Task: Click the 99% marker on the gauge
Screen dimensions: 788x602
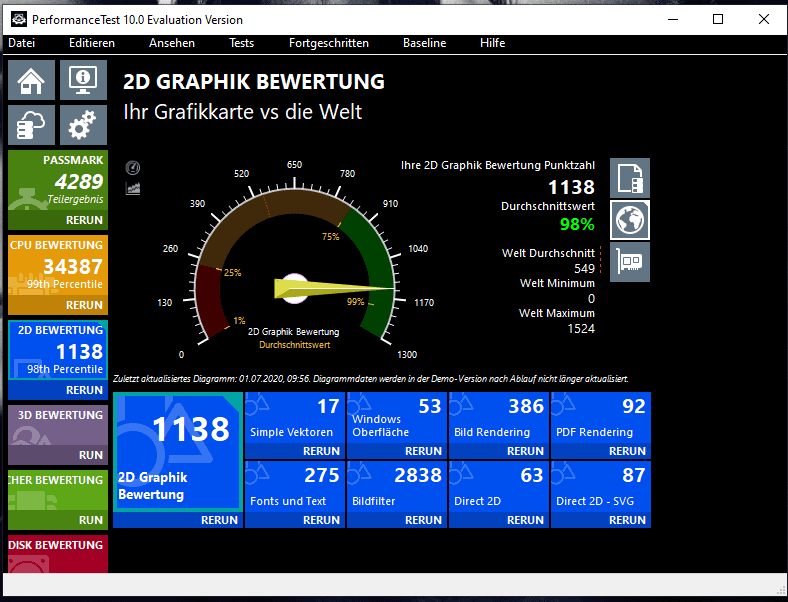Action: click(x=355, y=302)
